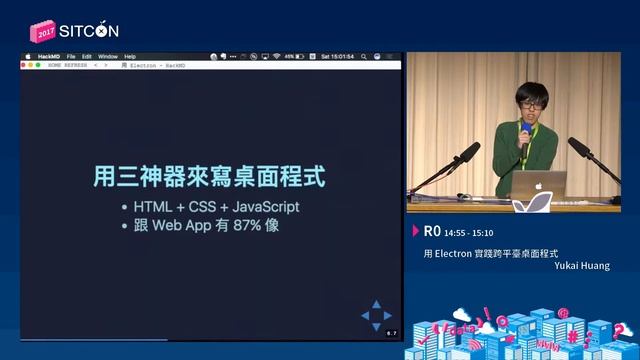
Task: Navigate slide up with the up arrow
Action: click(x=376, y=304)
